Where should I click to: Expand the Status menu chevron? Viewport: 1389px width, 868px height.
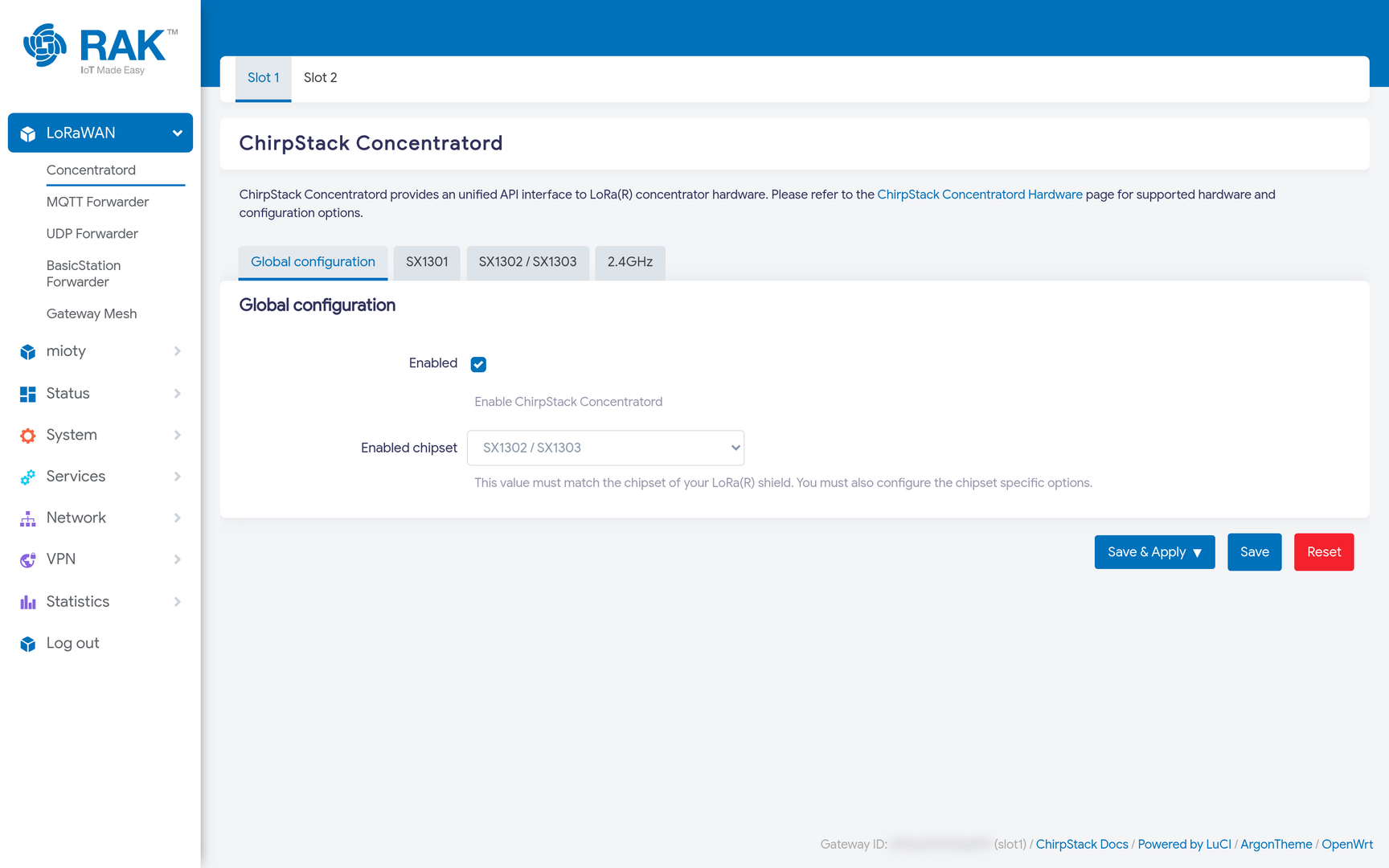point(177,393)
